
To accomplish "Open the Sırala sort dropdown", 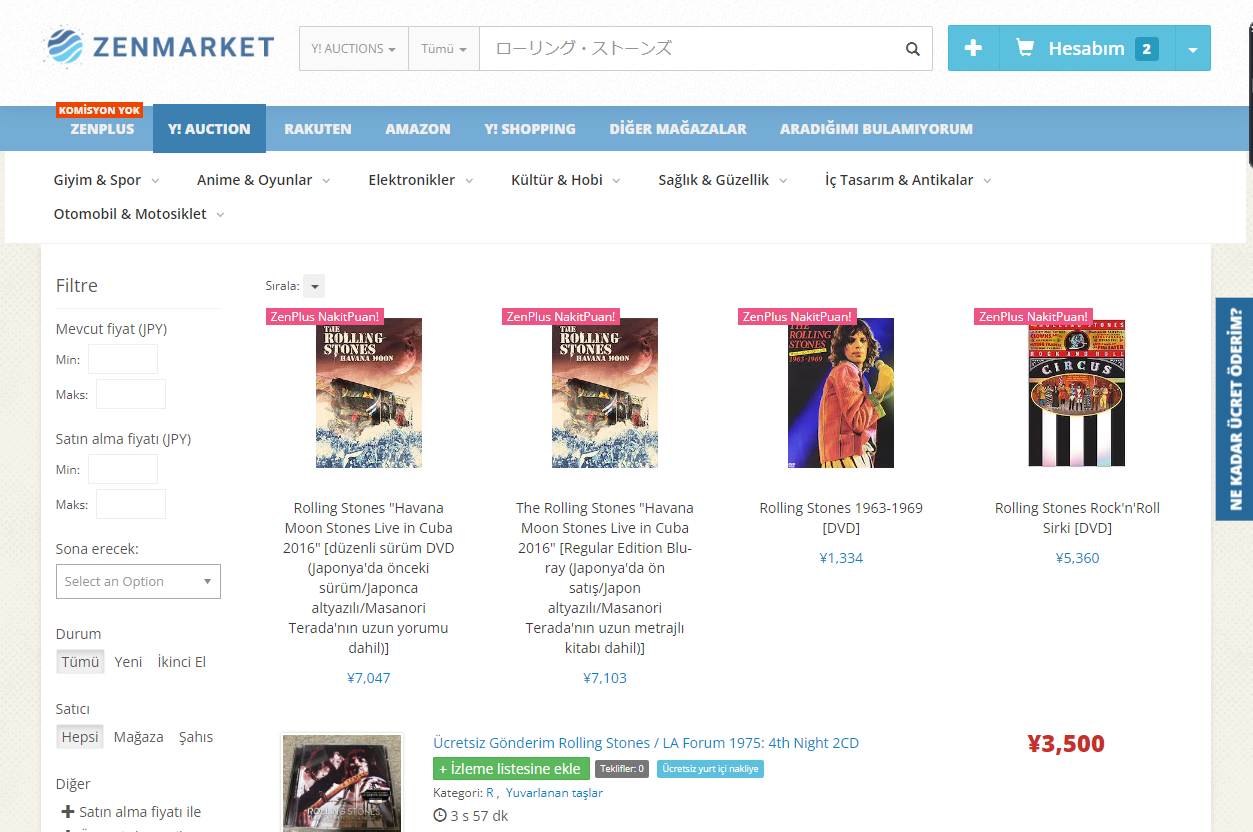I will click(x=314, y=286).
